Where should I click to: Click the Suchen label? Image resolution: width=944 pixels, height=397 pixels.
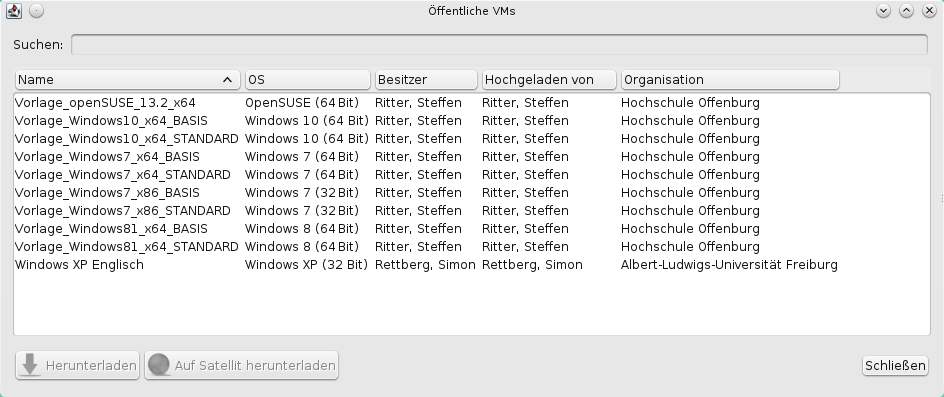[x=38, y=45]
